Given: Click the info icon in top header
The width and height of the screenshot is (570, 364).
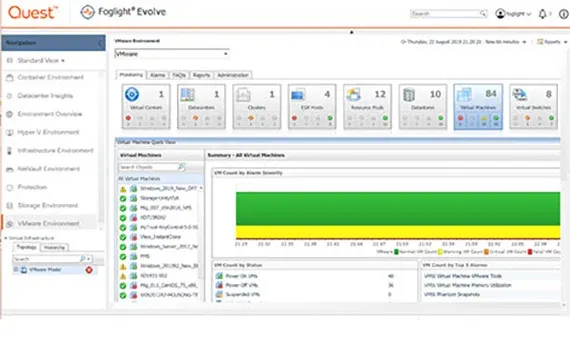Looking at the screenshot, I should click(564, 14).
